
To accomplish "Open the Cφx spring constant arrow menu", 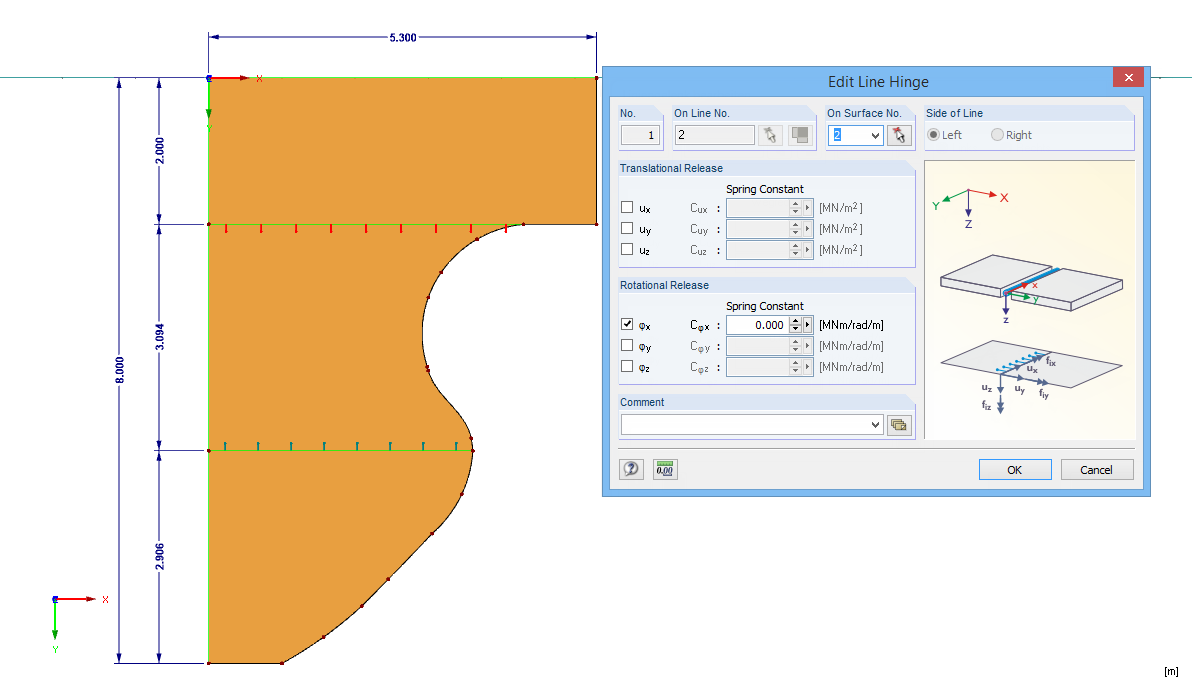I will [x=807, y=325].
